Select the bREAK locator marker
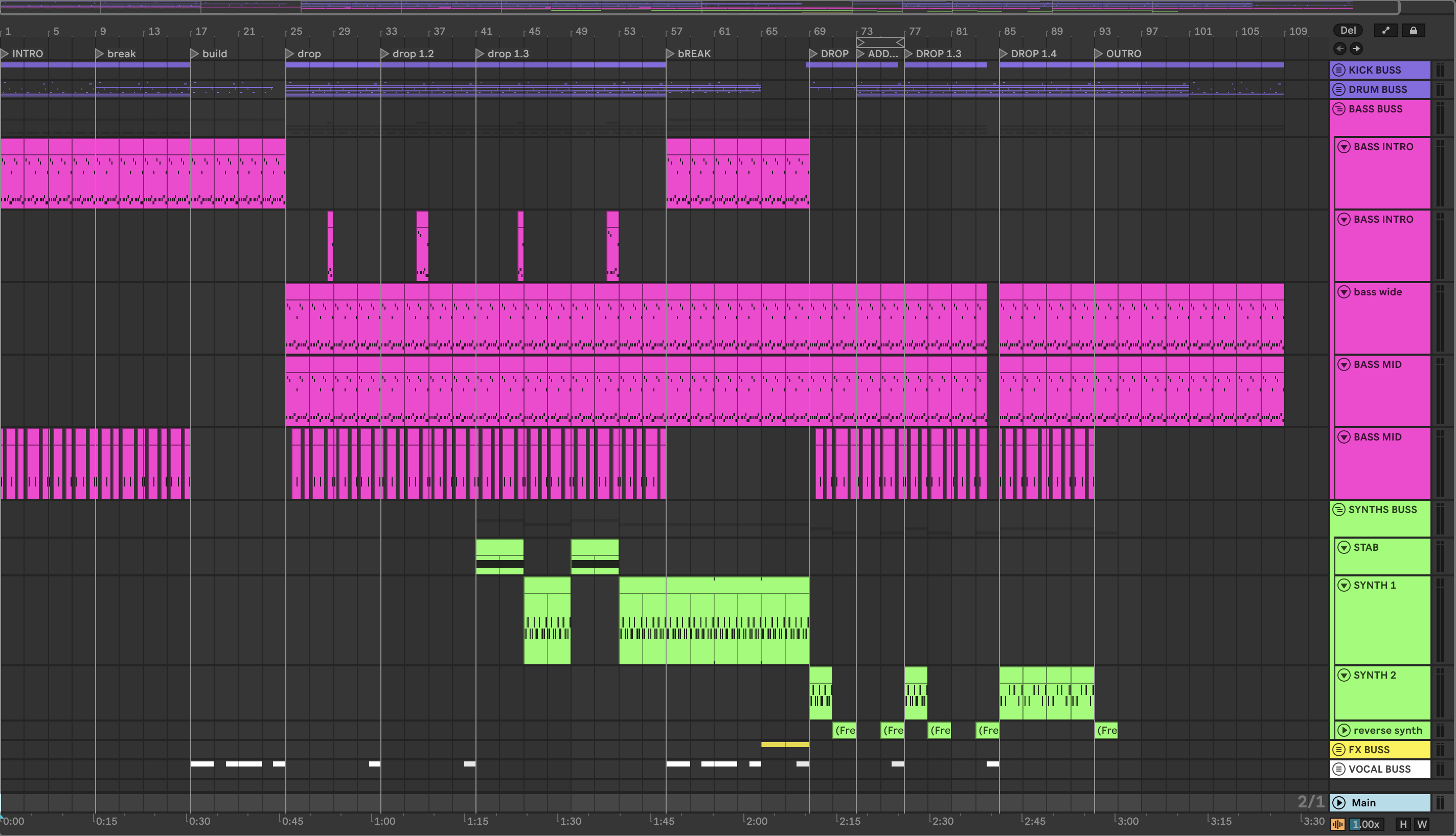Image resolution: width=1456 pixels, height=836 pixels. [x=670, y=53]
